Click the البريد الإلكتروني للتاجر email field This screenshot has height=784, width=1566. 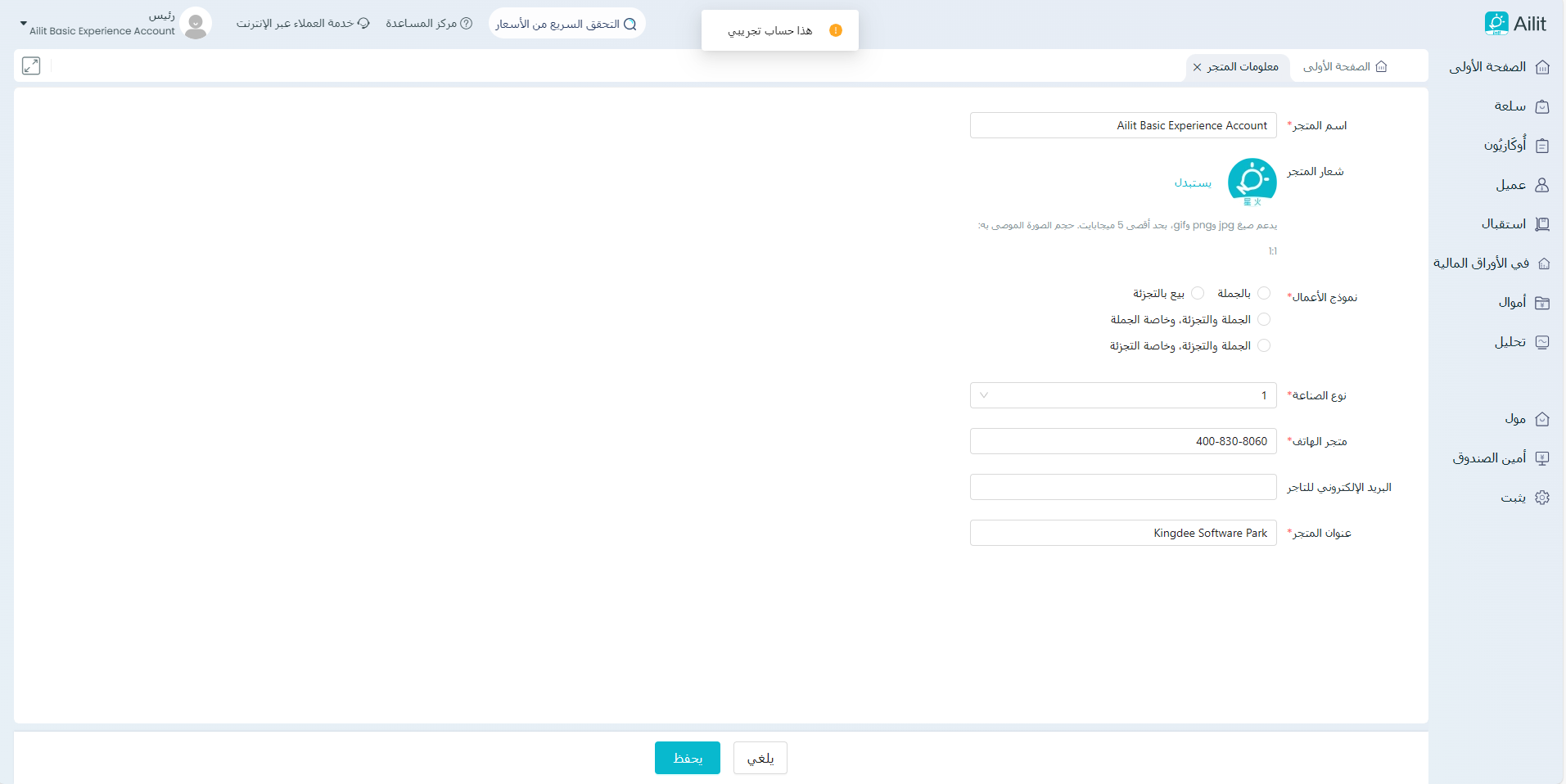coord(1122,487)
